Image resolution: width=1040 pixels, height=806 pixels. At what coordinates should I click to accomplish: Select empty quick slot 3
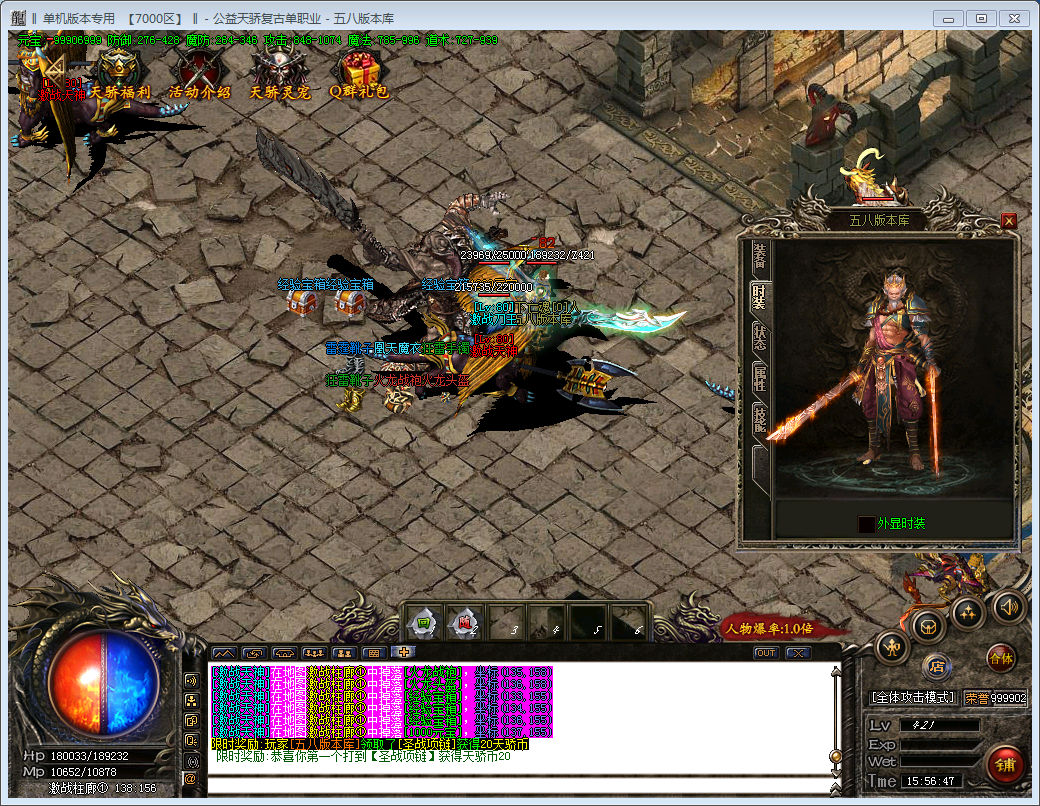pos(506,622)
